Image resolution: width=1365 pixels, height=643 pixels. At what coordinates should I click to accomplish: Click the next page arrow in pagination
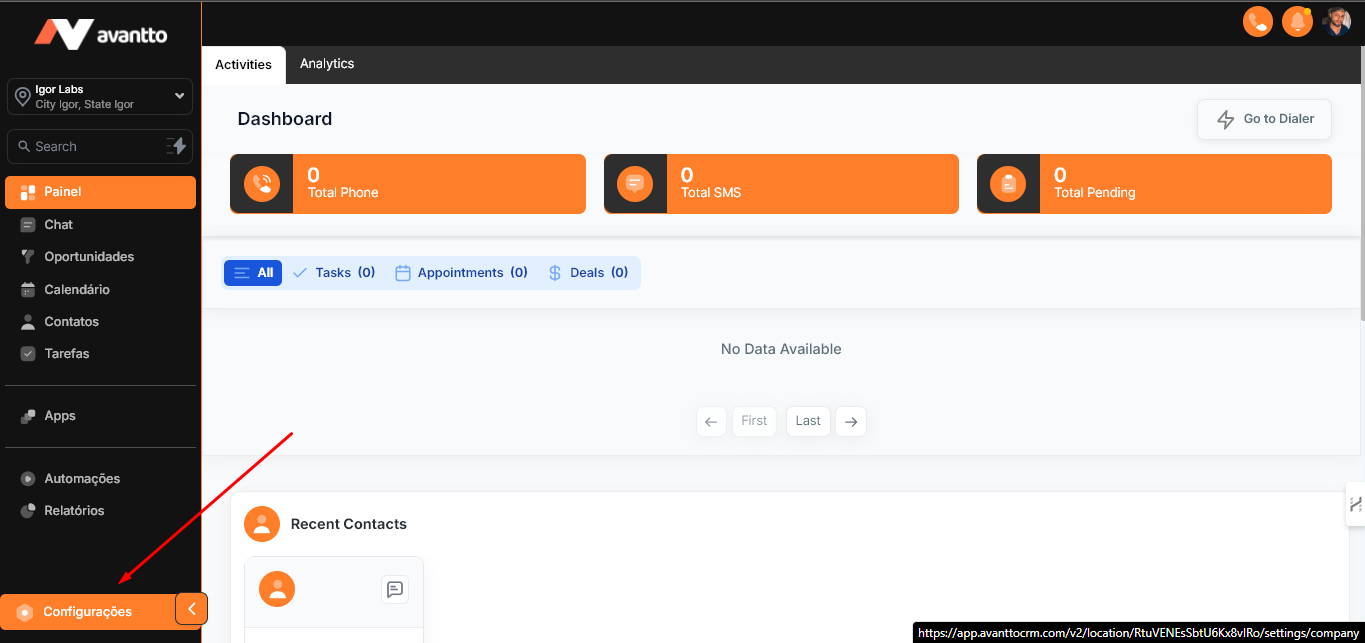[851, 421]
